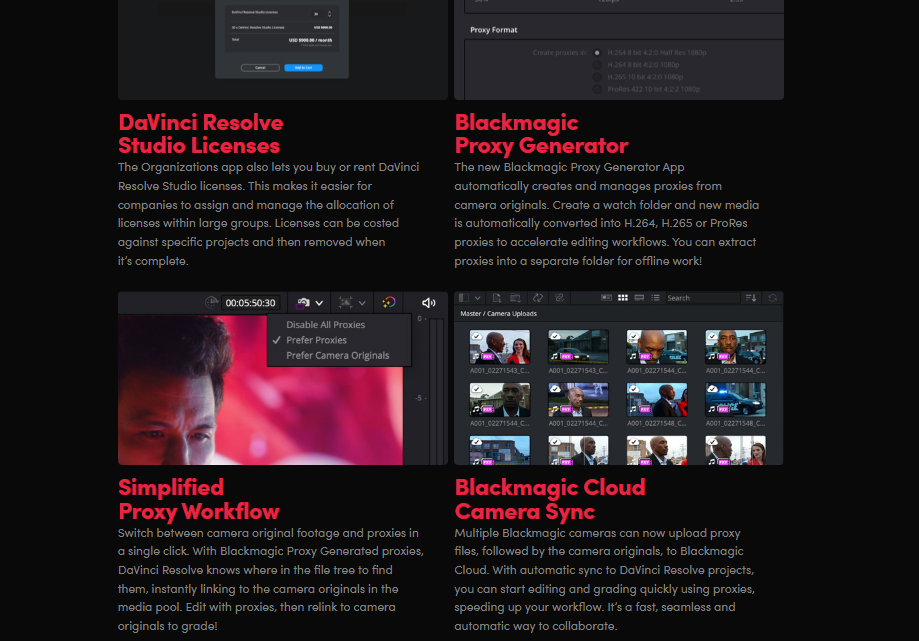Switch media pool to thumbnail grid view

pos(623,298)
